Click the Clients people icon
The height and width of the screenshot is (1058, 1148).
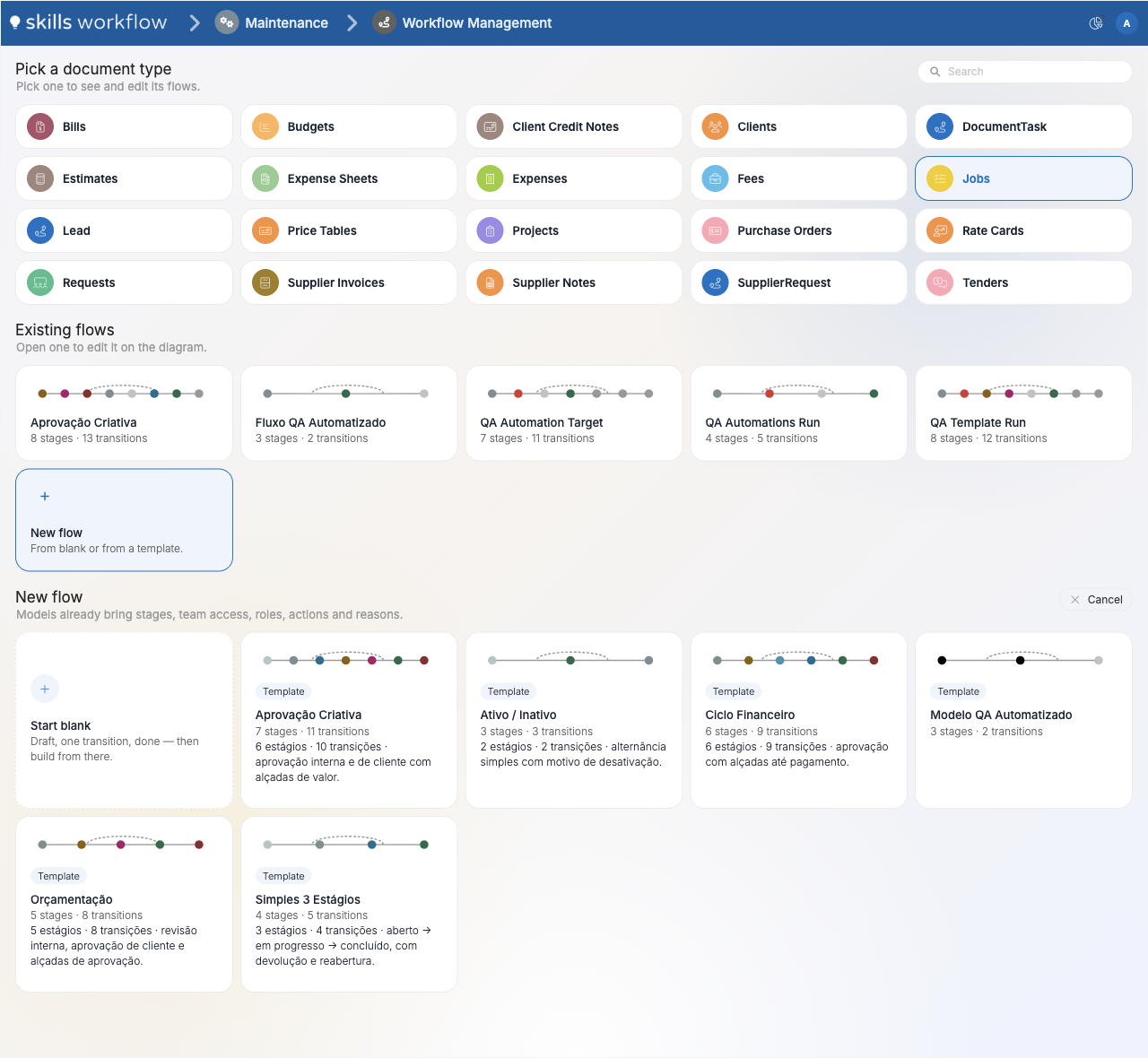tap(715, 126)
